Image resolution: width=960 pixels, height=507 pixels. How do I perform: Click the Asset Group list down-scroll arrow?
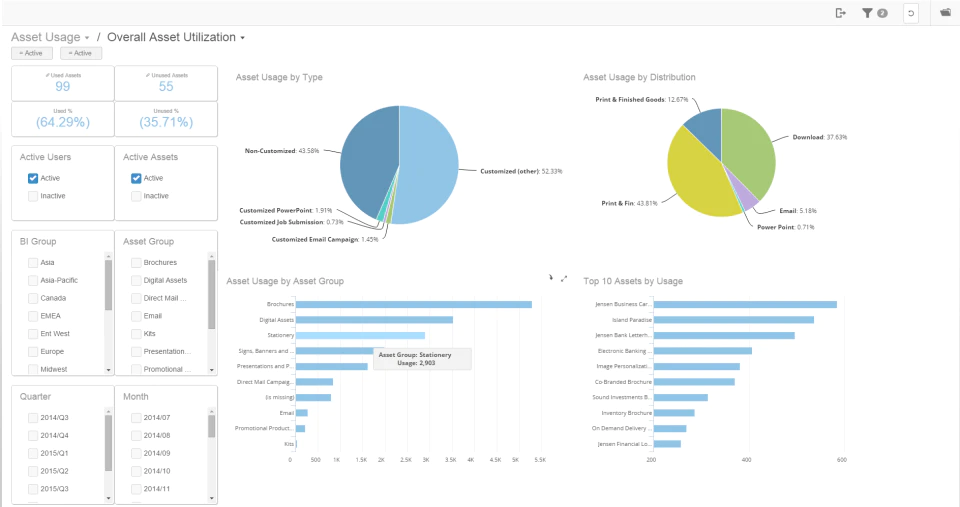(212, 370)
